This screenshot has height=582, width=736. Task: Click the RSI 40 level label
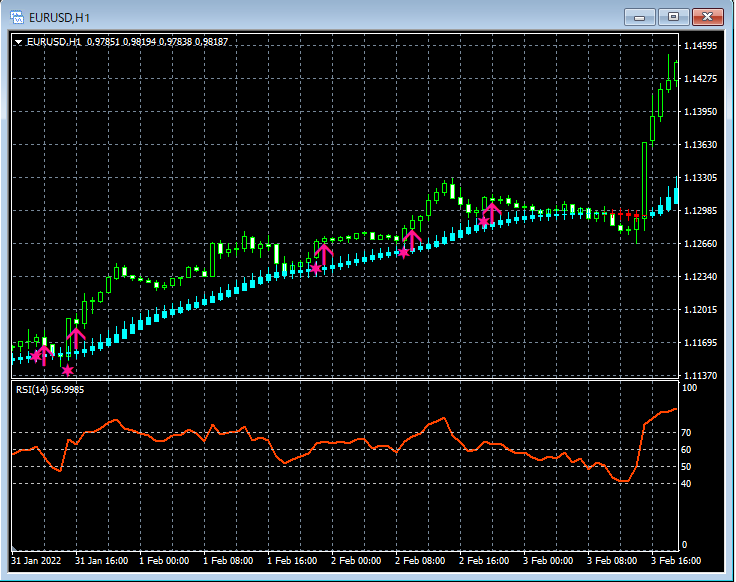[688, 483]
